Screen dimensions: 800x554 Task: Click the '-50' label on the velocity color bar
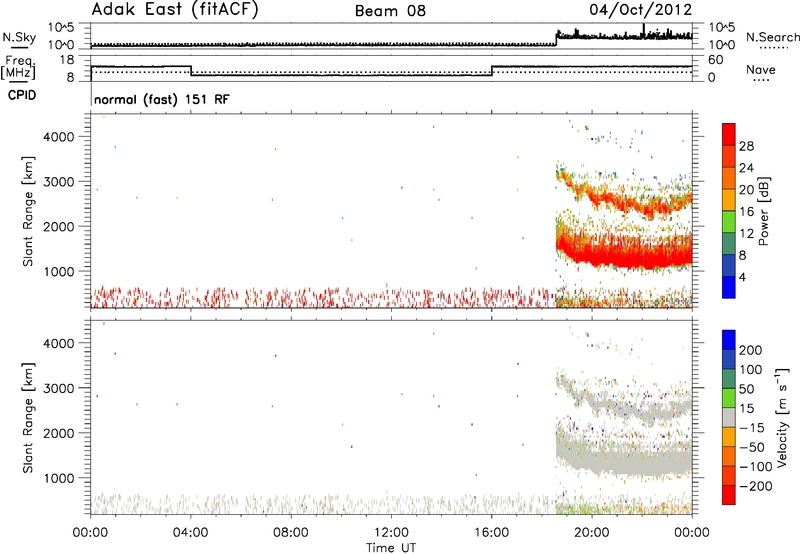click(752, 447)
